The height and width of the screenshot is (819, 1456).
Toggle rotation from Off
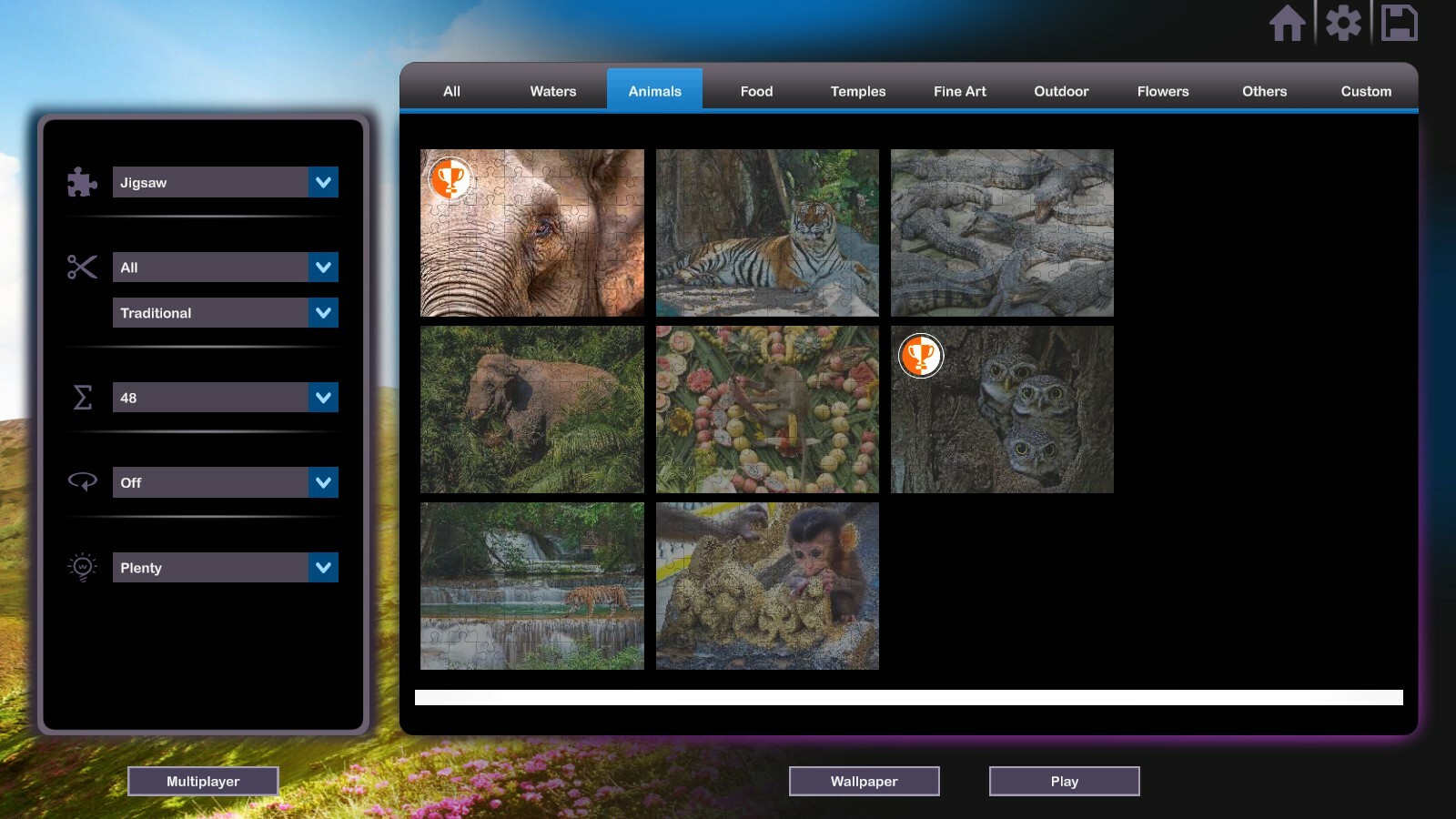[225, 482]
